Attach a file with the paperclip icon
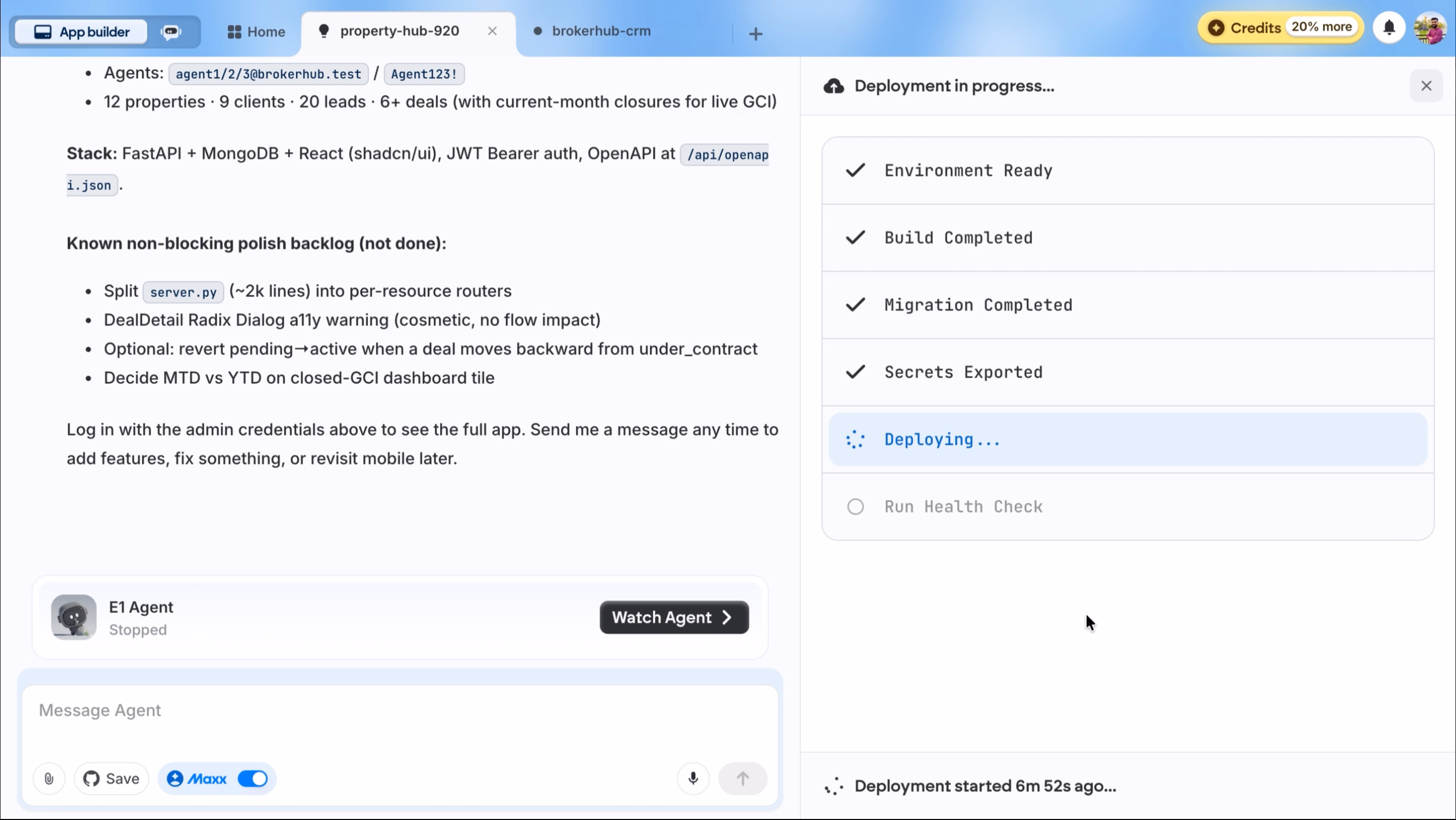 pyautogui.click(x=49, y=779)
